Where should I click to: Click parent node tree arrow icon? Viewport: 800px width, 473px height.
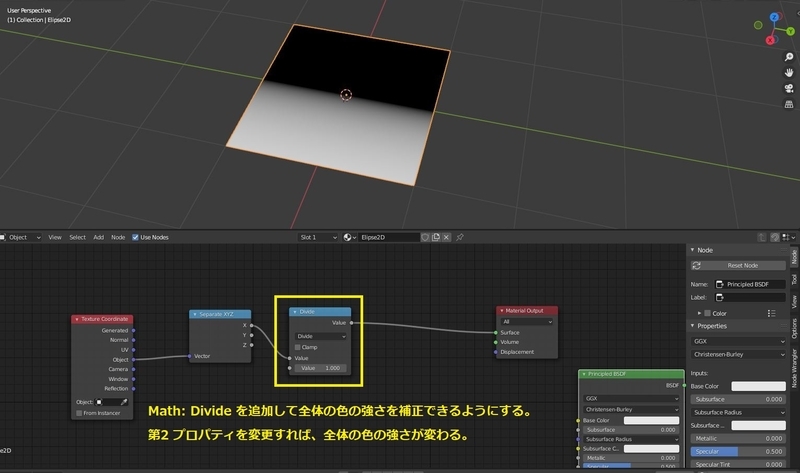(x=762, y=237)
